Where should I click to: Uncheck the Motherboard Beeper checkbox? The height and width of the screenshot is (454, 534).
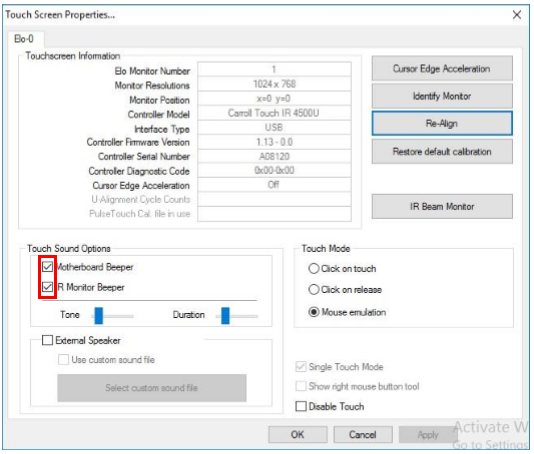coord(48,267)
